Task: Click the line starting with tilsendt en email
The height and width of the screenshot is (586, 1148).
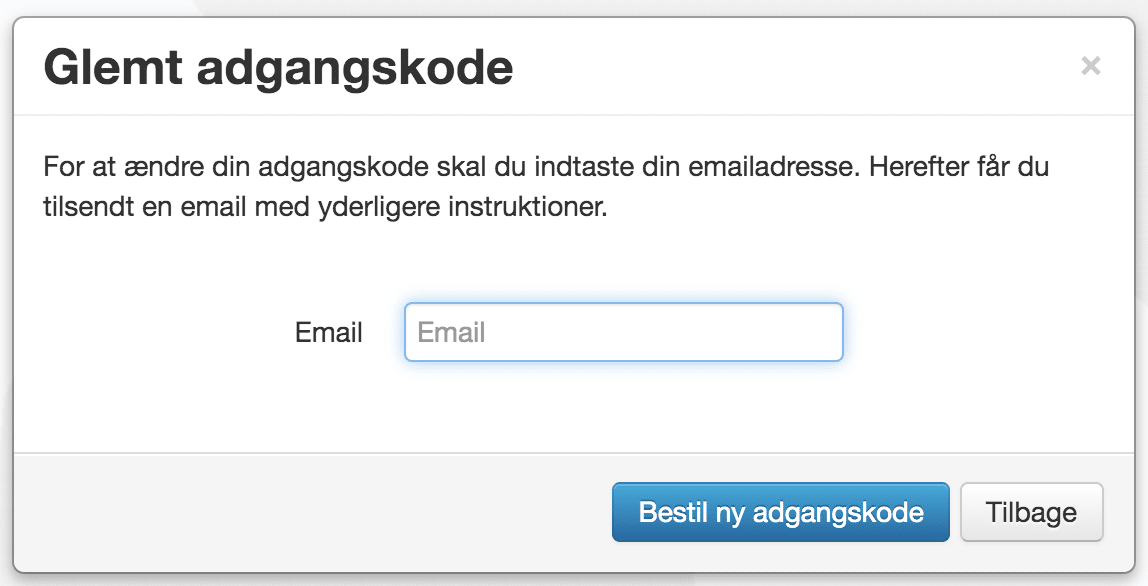Action: (x=325, y=207)
